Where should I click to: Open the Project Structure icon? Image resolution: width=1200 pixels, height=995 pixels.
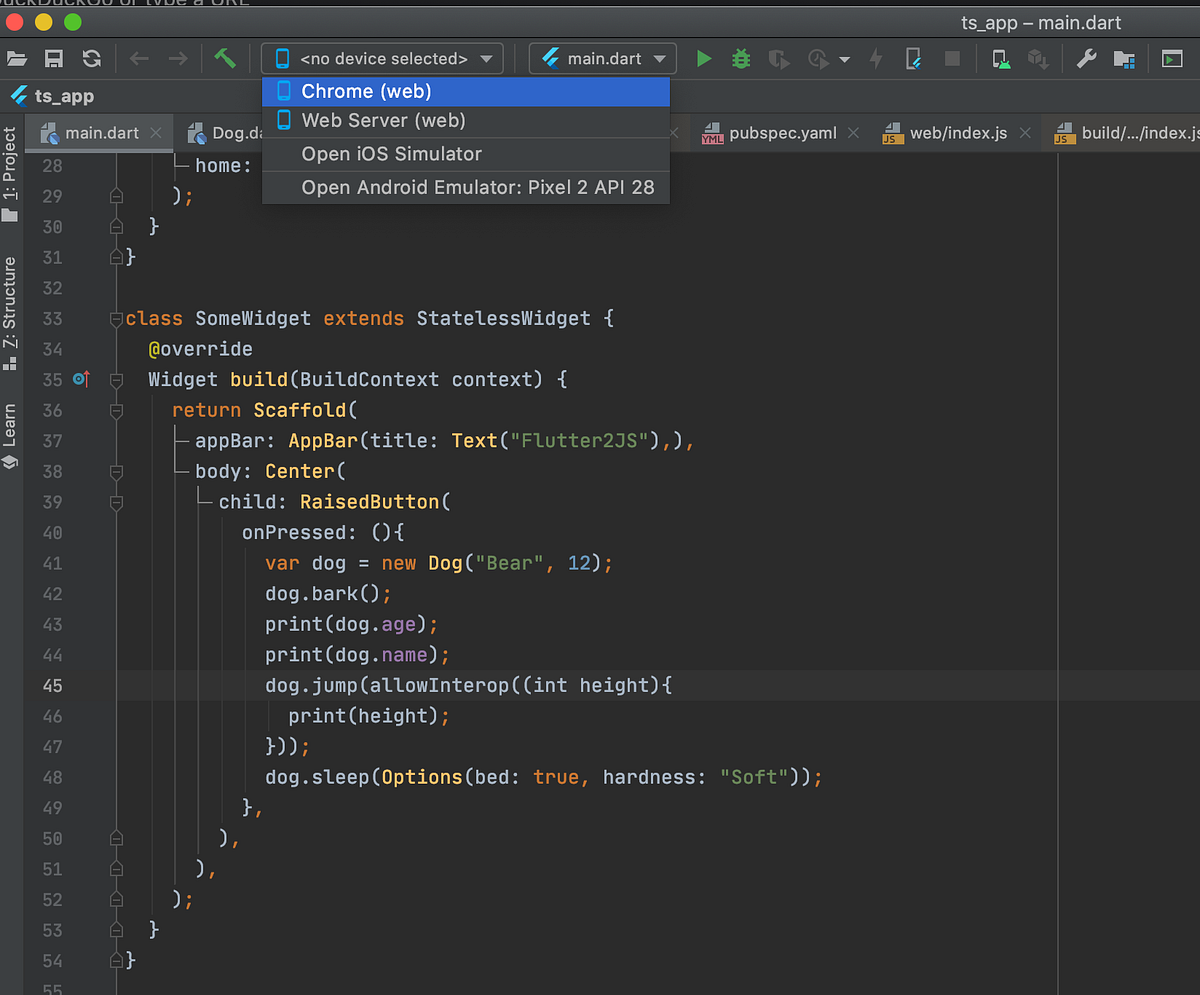click(x=1124, y=59)
